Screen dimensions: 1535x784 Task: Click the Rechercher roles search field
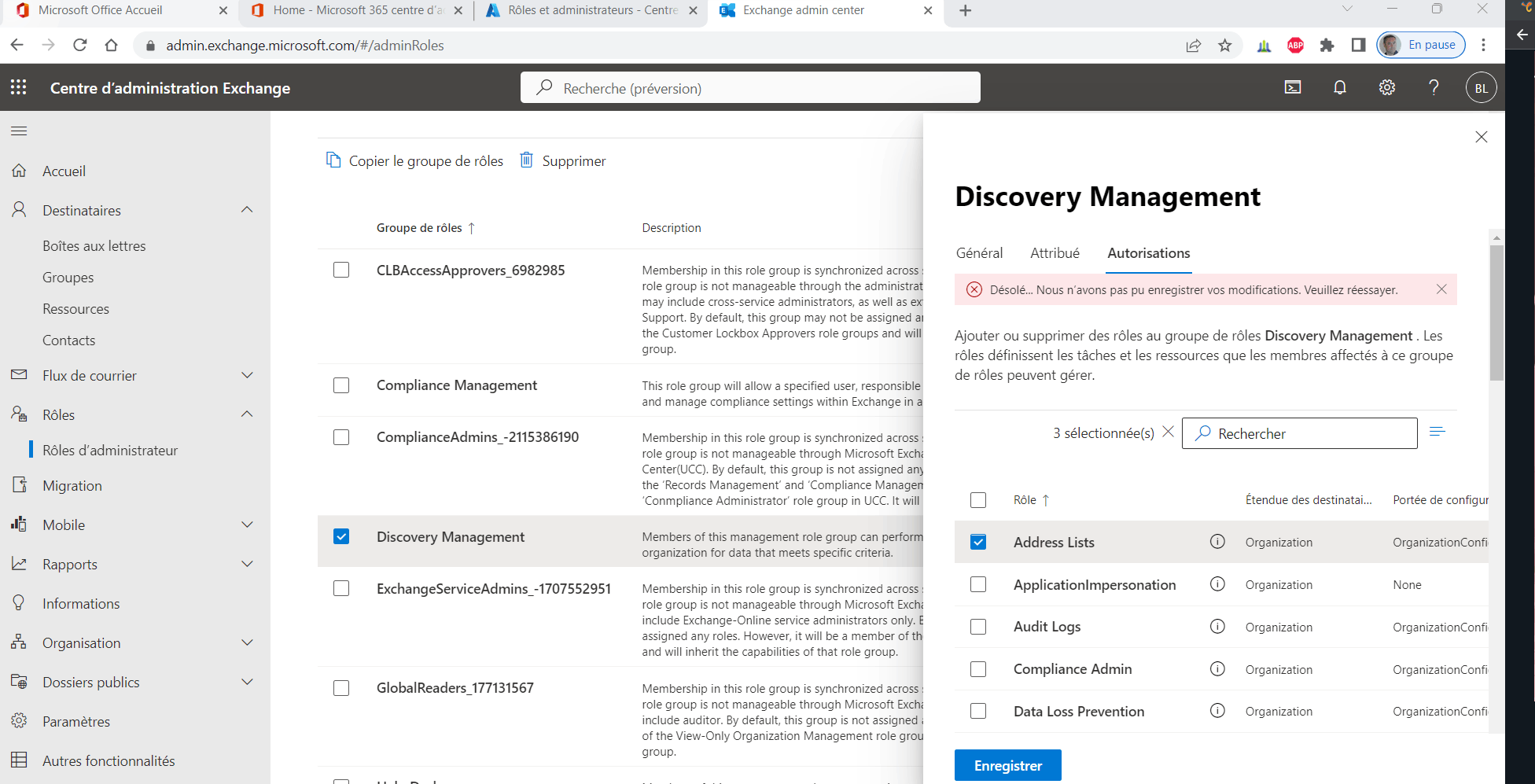coord(1300,433)
